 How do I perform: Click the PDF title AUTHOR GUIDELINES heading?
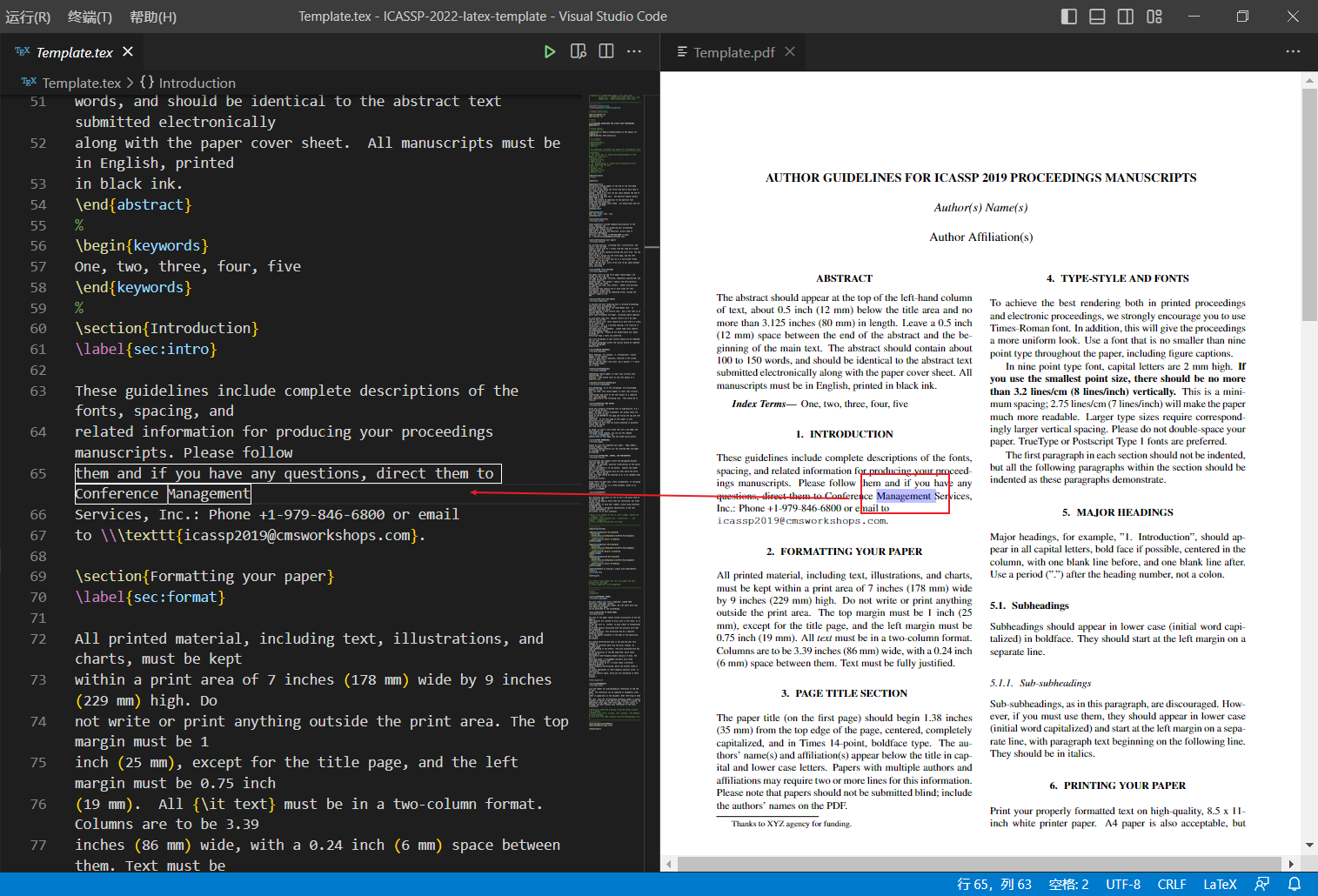(x=980, y=177)
